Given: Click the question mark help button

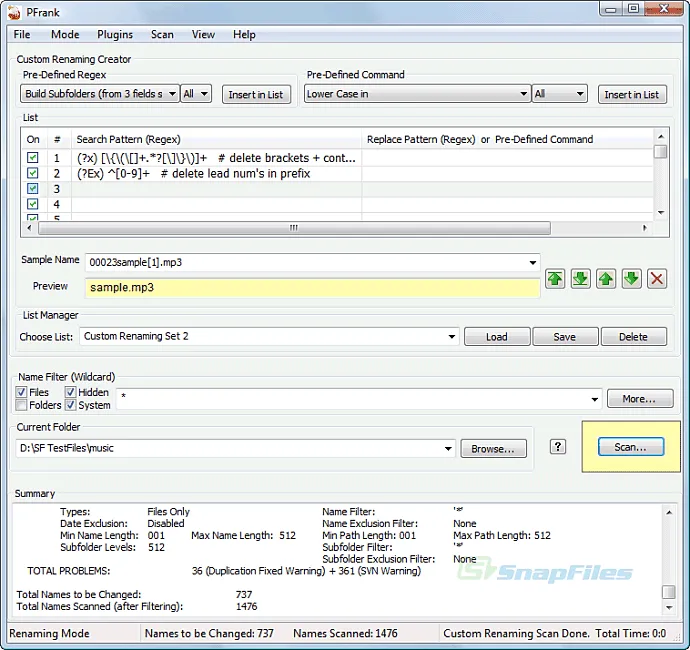Looking at the screenshot, I should tap(559, 447).
